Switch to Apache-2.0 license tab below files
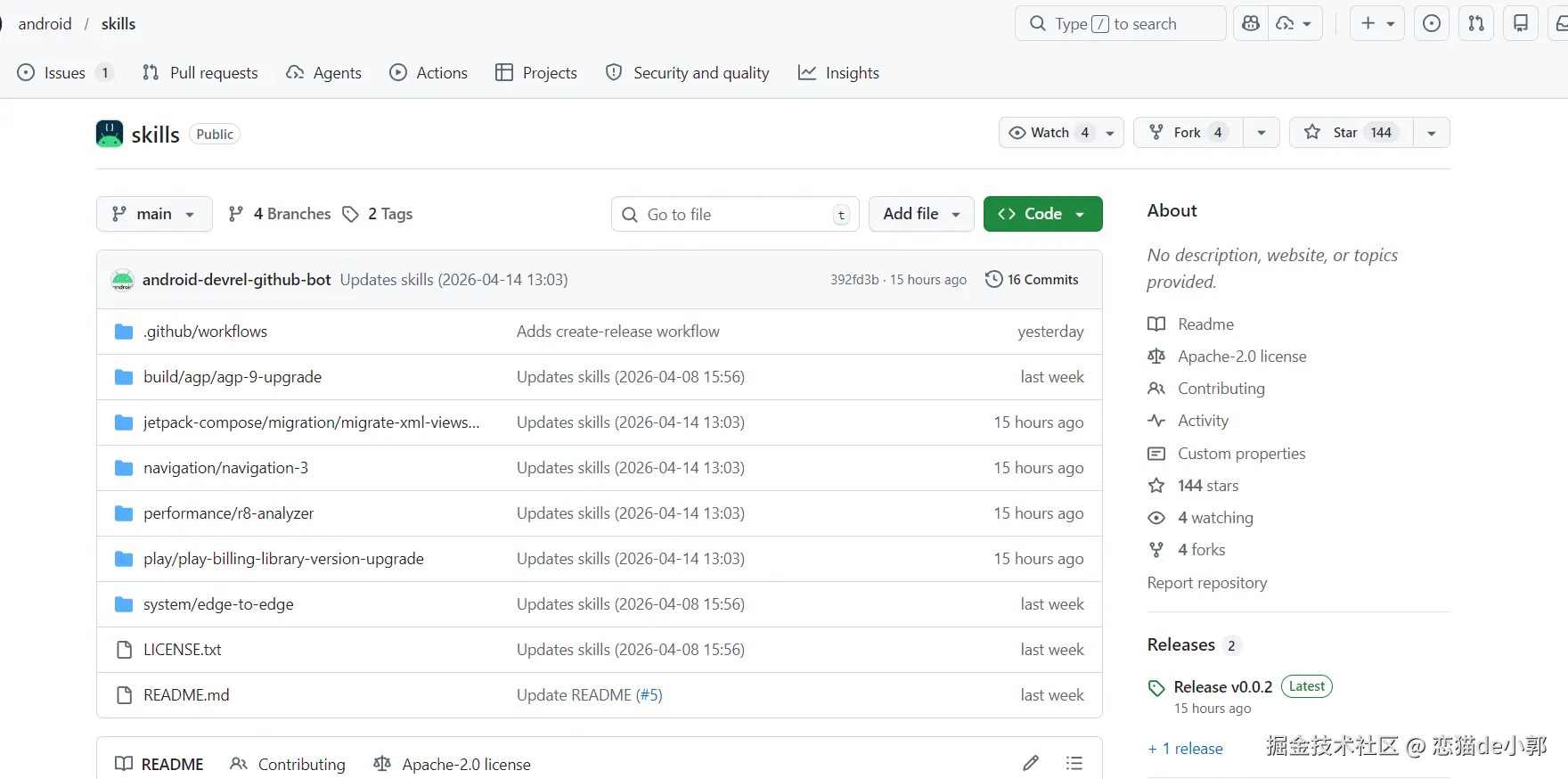Screen dimensions: 1568x779 tap(453, 764)
